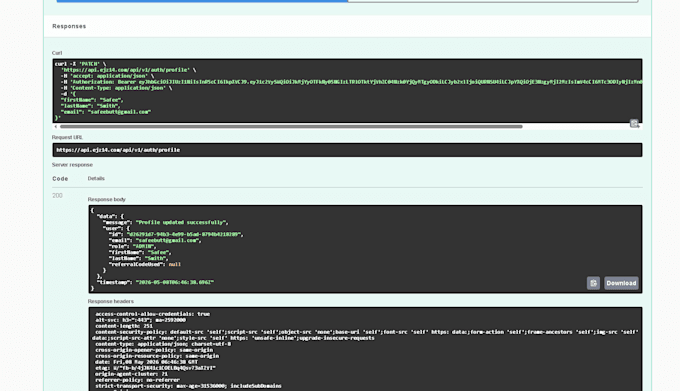Click the 'accept: application/json' header line

[x=107, y=76]
